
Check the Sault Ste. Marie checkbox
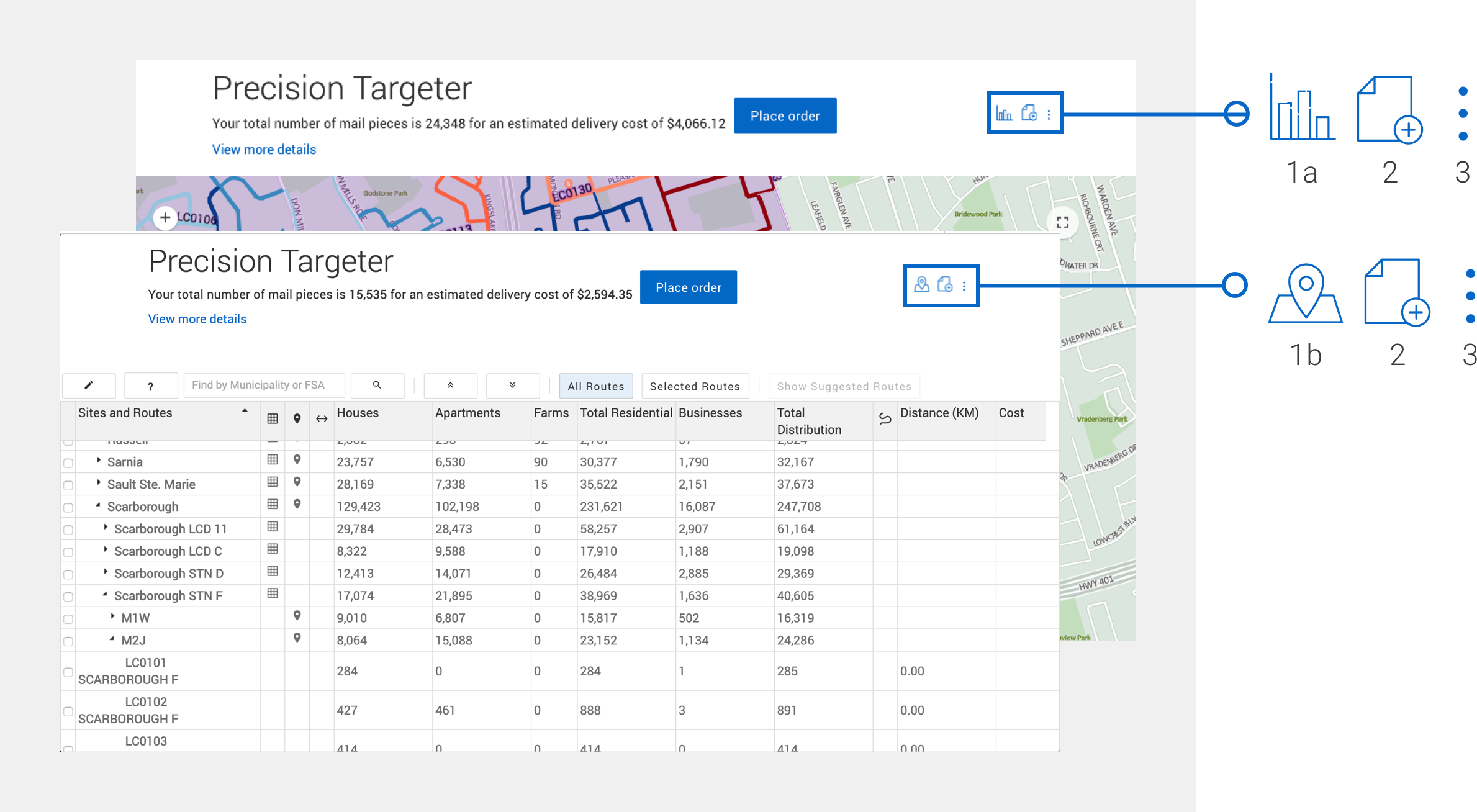68,485
